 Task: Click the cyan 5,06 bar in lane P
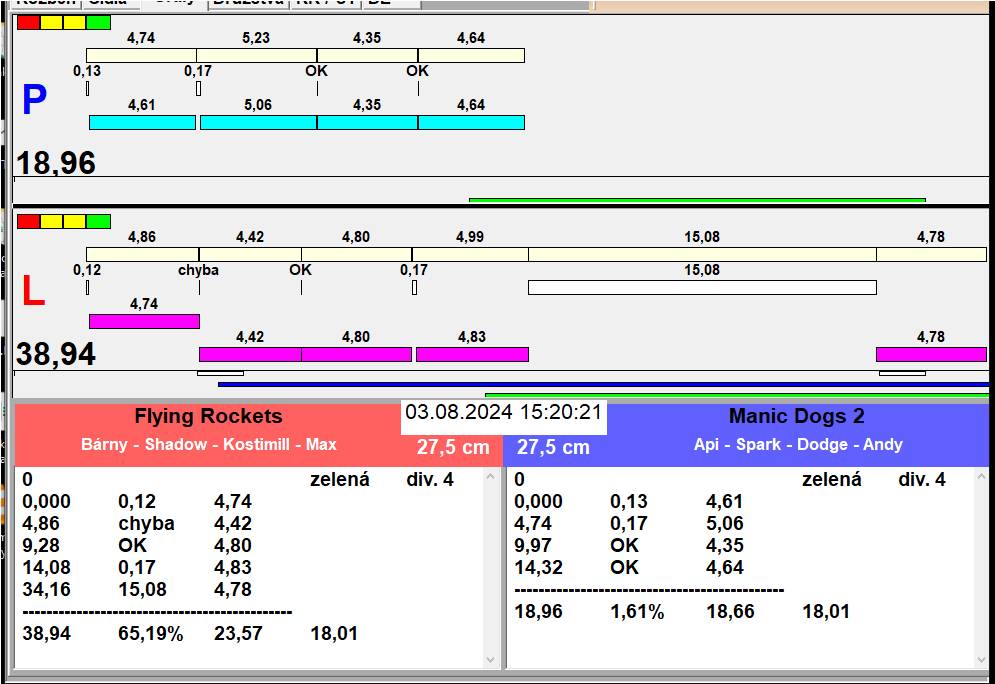point(258,122)
